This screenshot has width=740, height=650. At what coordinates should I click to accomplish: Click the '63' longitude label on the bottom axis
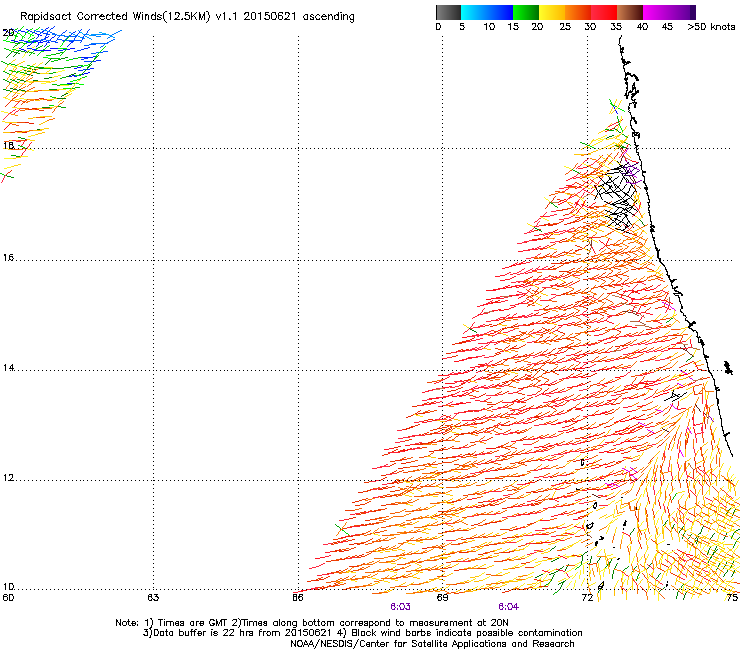(153, 598)
